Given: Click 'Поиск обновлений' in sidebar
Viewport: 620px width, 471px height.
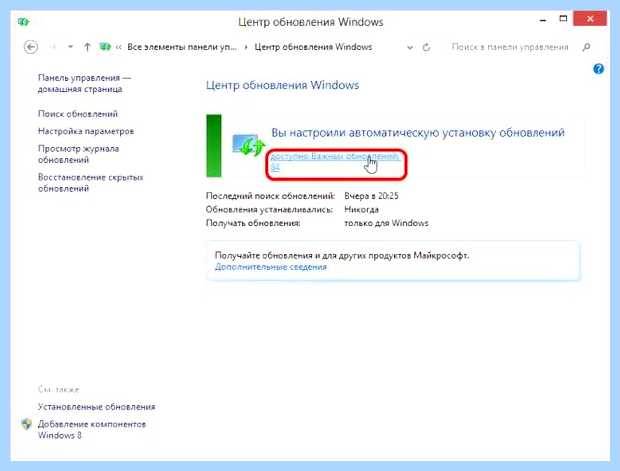Looking at the screenshot, I should tap(78, 114).
